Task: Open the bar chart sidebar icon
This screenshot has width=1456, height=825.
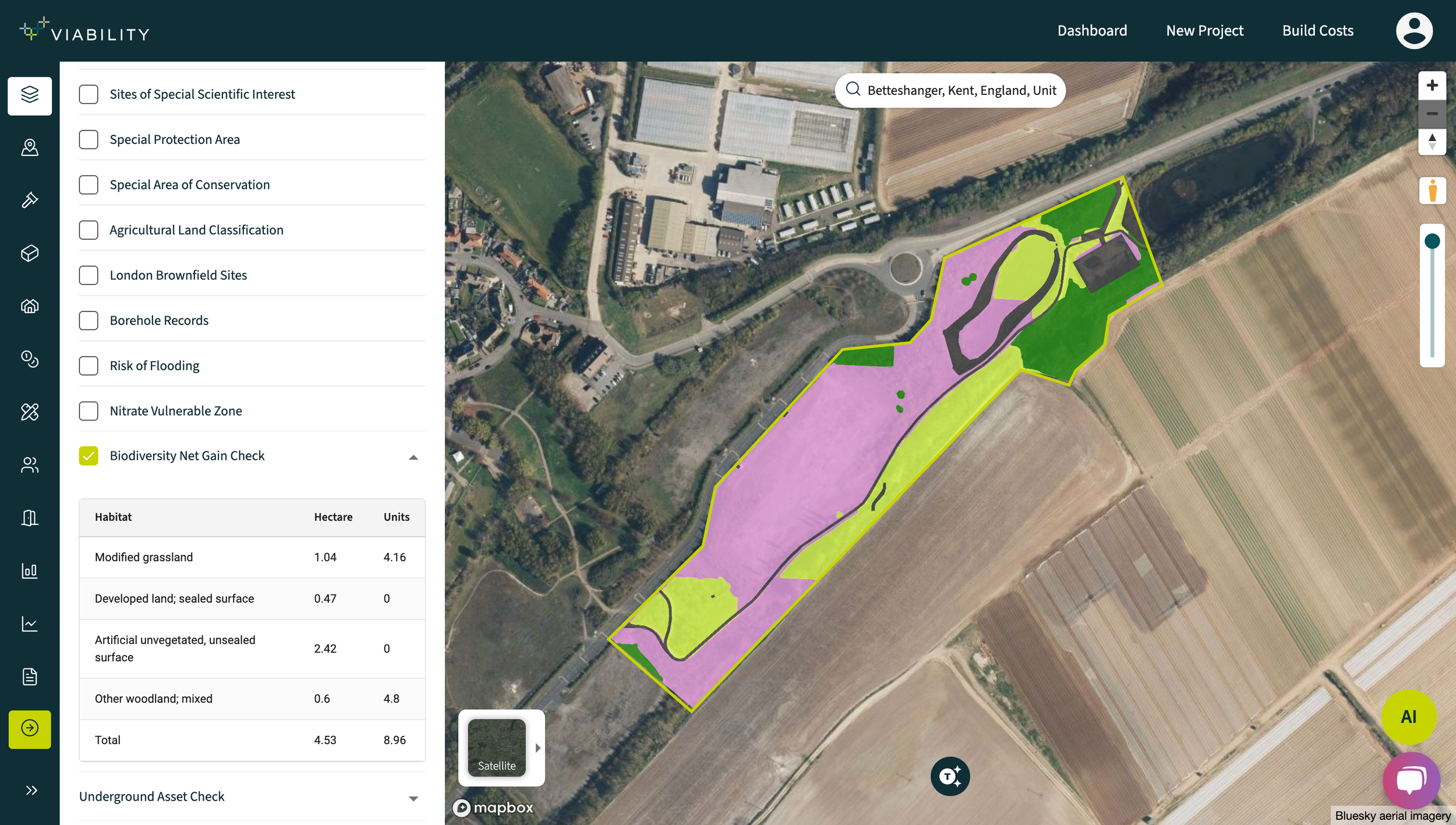Action: point(30,571)
